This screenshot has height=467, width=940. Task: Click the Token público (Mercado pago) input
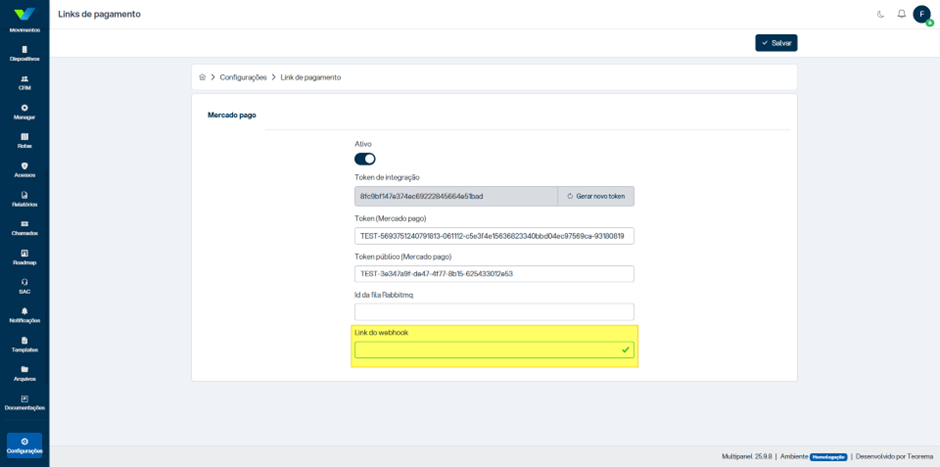(494, 274)
